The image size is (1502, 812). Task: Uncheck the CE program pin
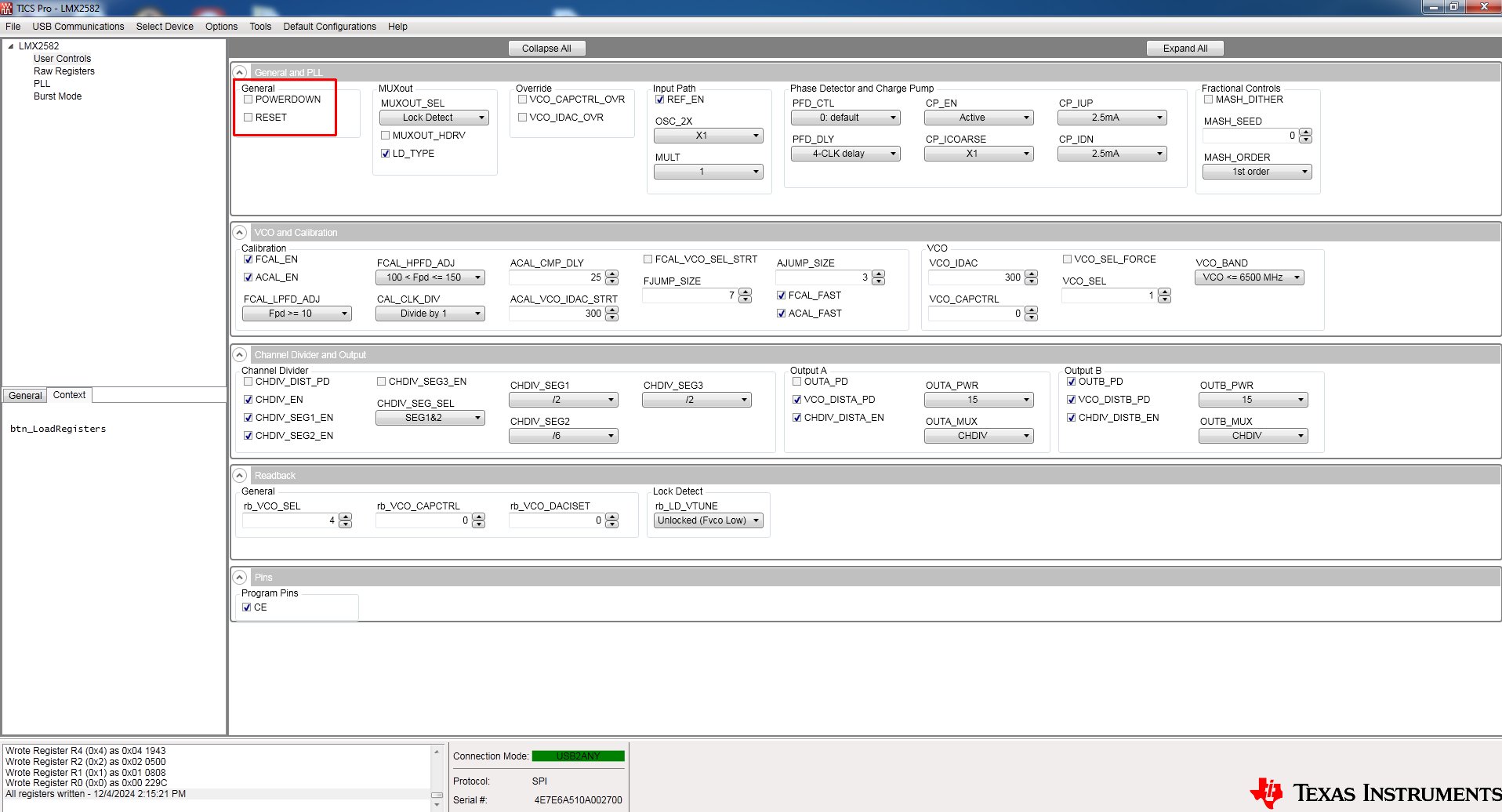click(247, 607)
